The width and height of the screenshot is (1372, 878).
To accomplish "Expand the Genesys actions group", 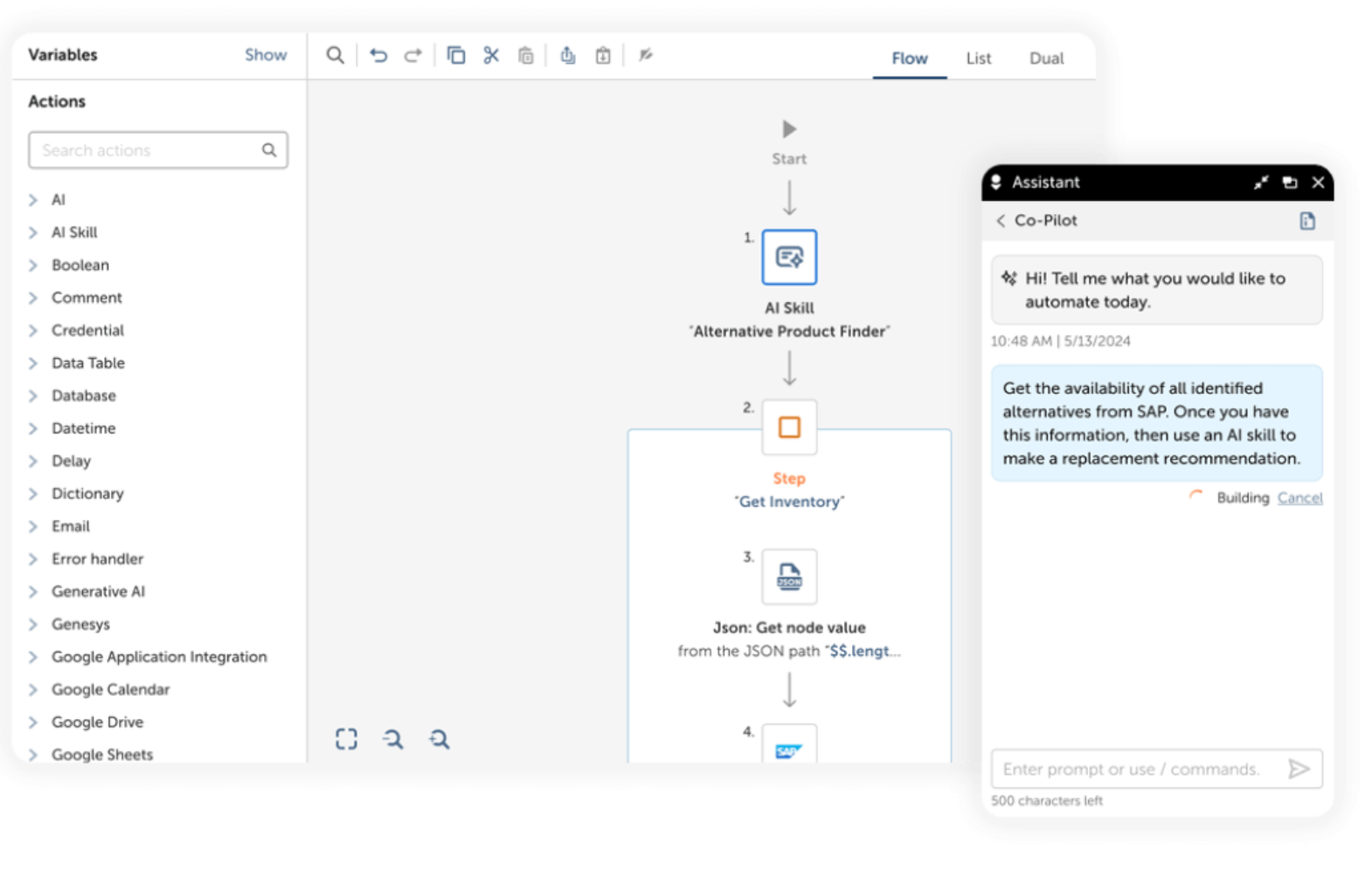I will (33, 625).
